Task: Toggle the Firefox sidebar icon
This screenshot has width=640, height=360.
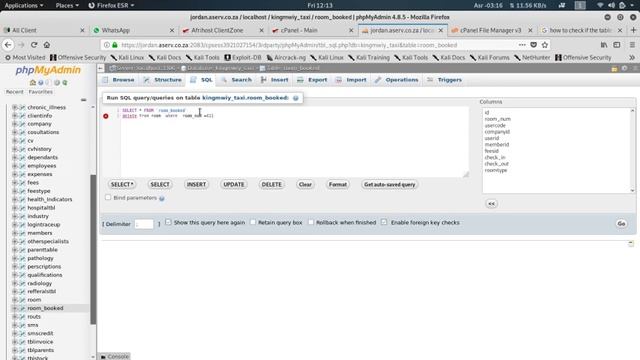Action: tap(617, 45)
